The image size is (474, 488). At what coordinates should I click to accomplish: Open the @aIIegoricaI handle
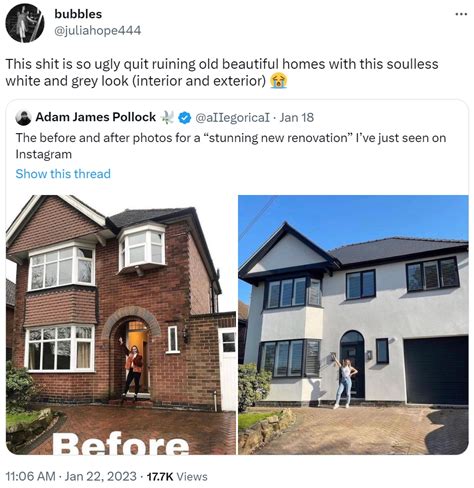(232, 117)
